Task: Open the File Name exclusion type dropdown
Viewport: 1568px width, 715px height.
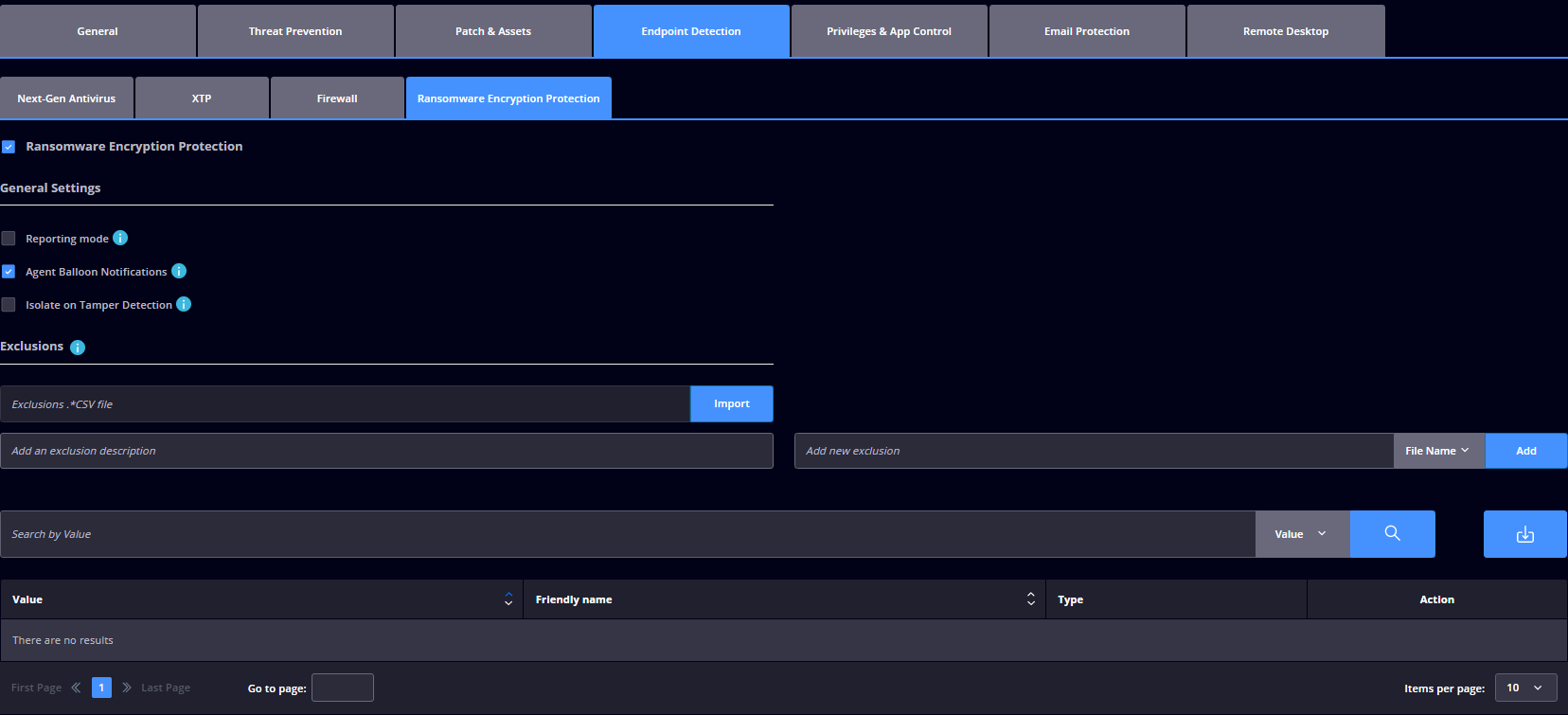Action: [1438, 451]
